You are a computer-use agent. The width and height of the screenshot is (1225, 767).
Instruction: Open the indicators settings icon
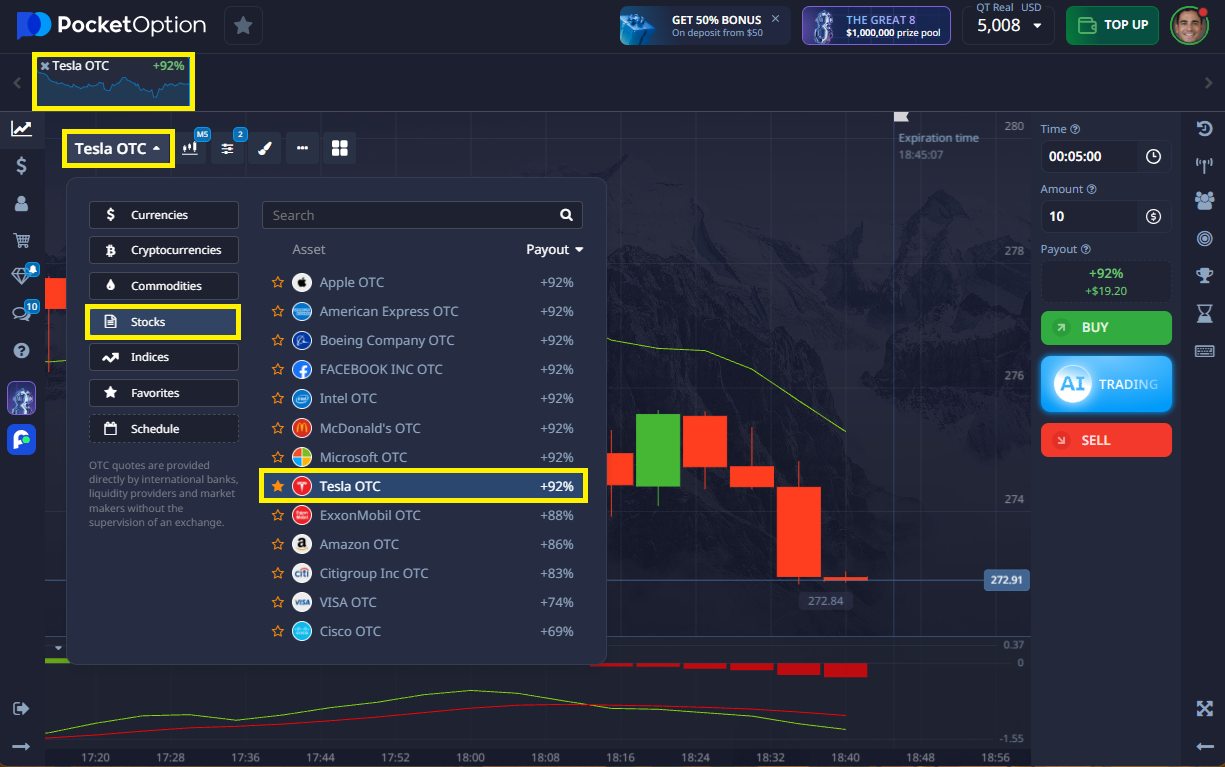coord(227,148)
